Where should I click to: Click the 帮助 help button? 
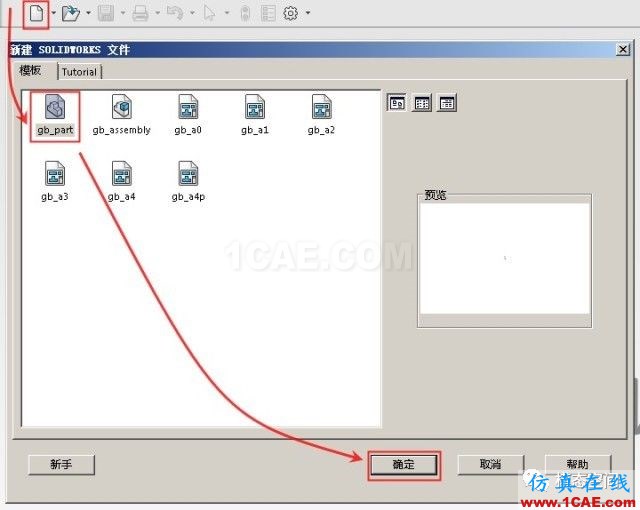point(578,464)
